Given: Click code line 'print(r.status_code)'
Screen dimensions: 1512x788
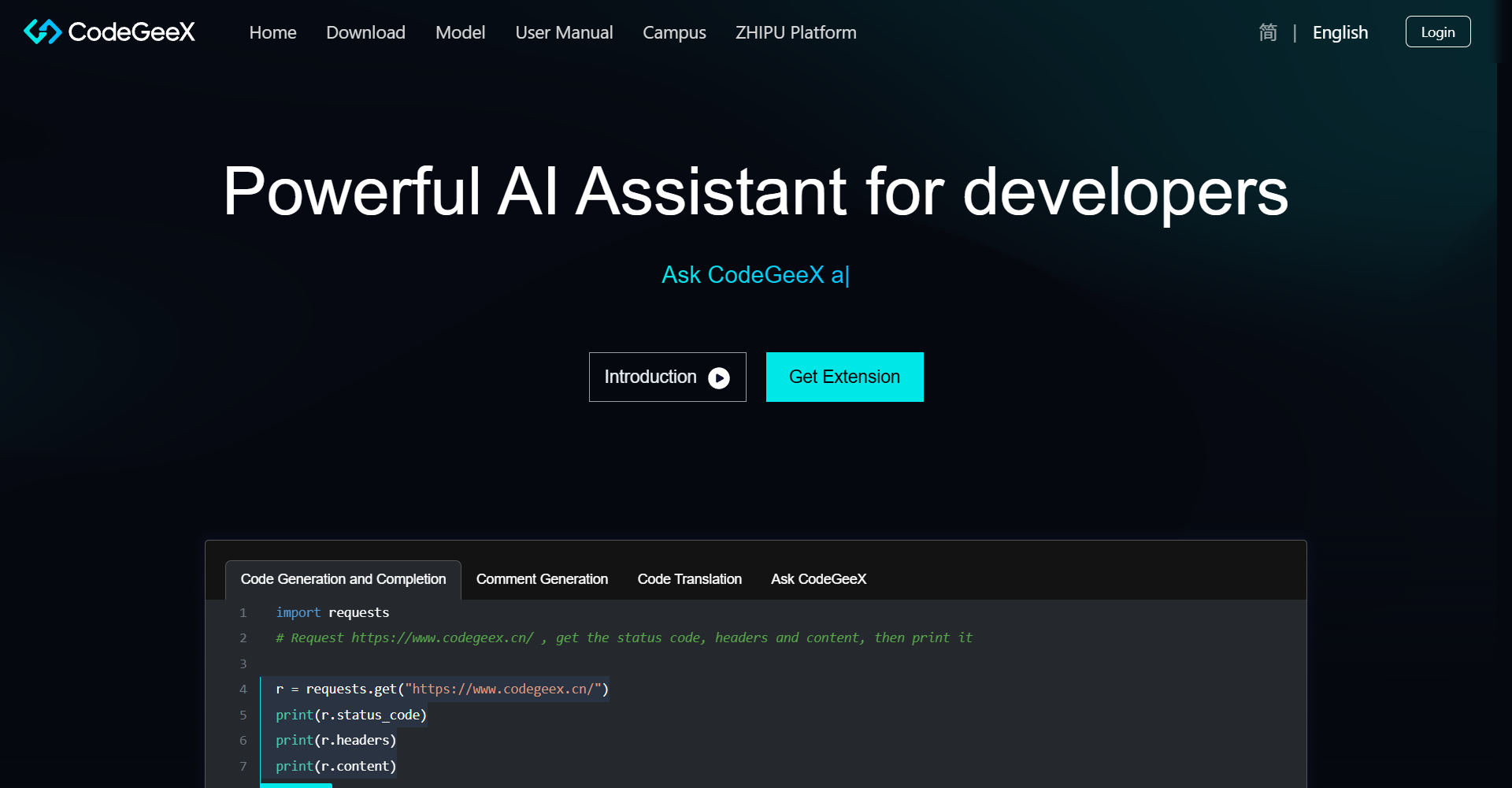Looking at the screenshot, I should [351, 715].
